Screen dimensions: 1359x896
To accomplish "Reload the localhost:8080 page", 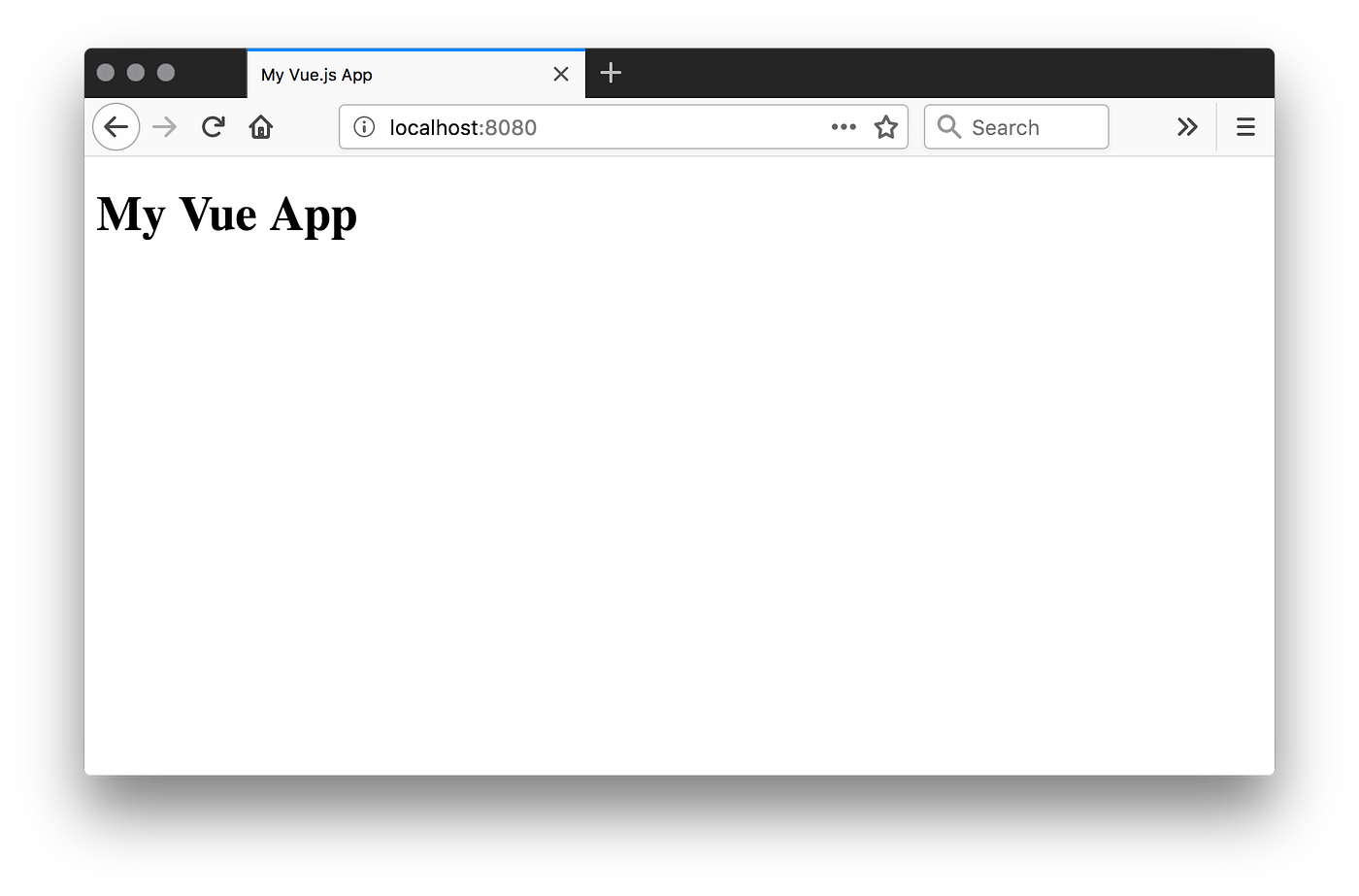I will click(213, 126).
